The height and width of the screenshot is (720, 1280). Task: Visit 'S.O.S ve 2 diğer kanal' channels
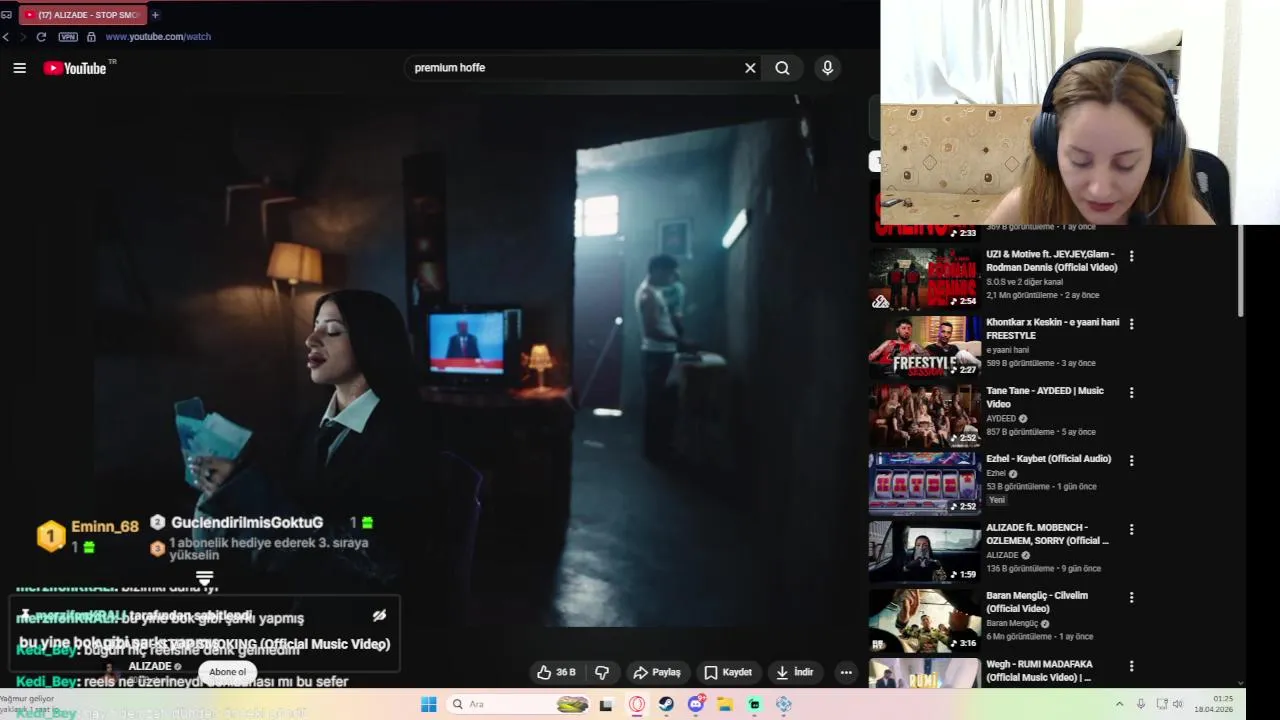(1025, 282)
